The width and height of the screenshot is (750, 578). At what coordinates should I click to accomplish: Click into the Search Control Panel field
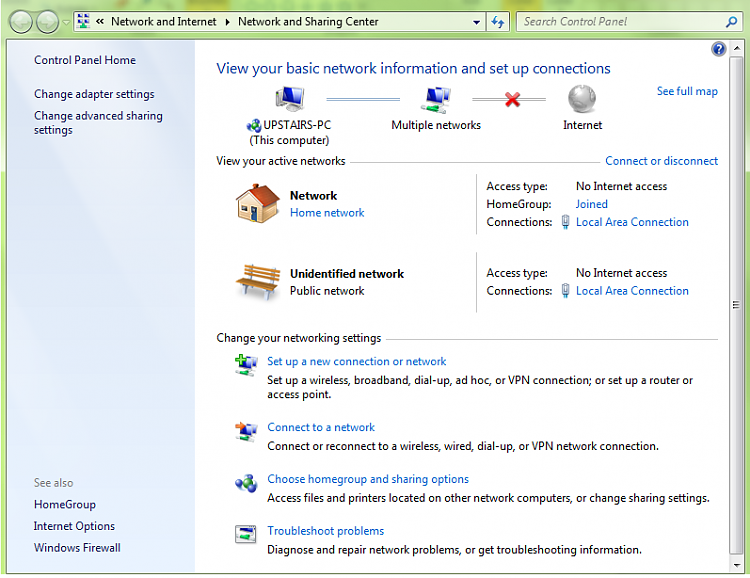click(x=622, y=22)
